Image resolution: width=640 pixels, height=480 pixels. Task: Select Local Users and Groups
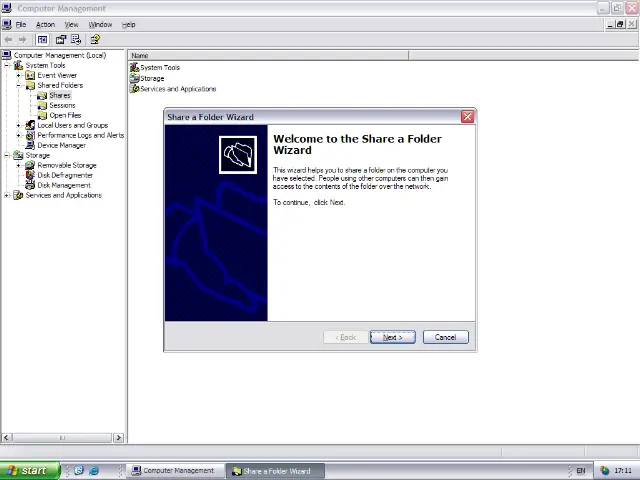(73, 125)
